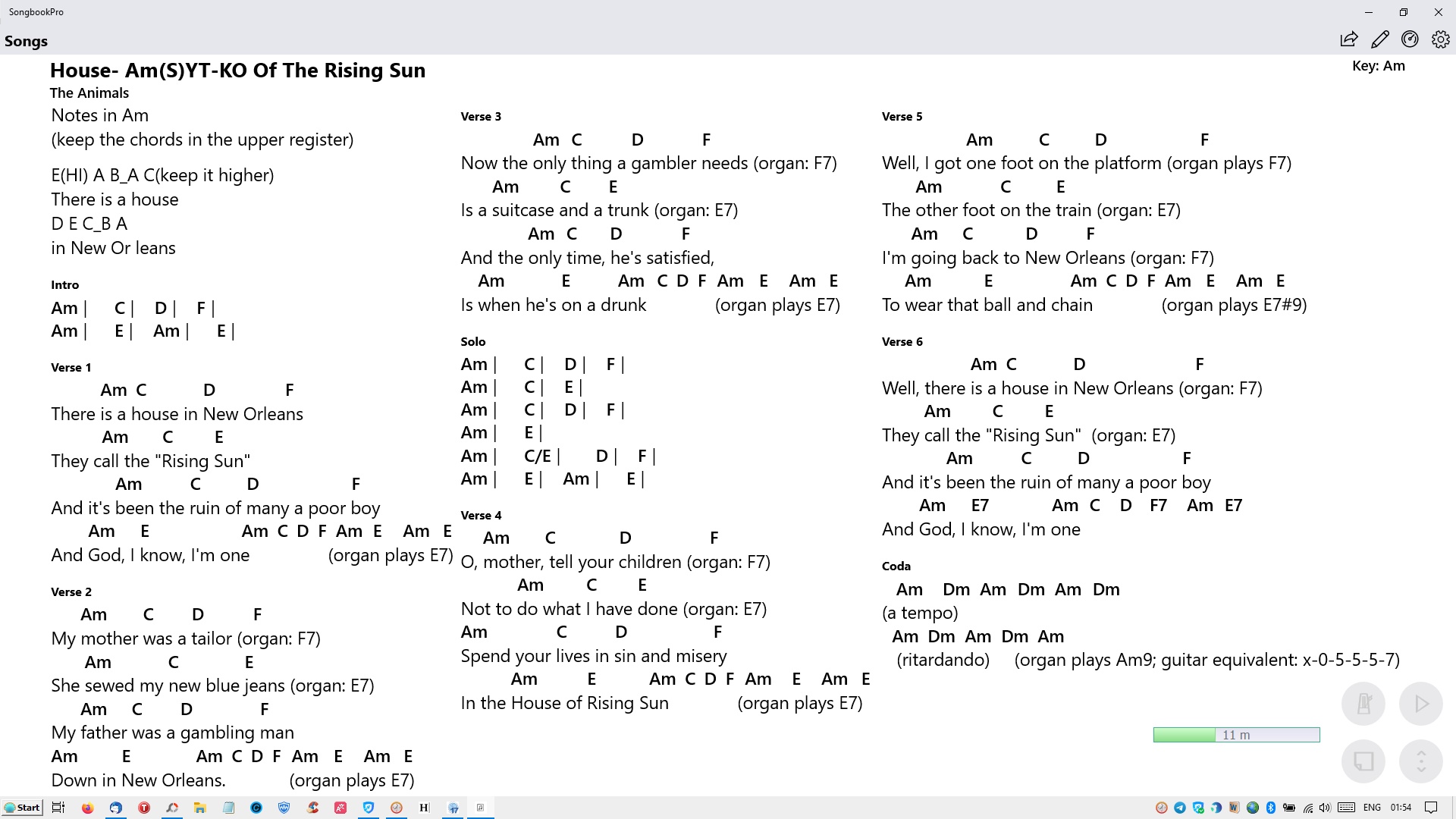Click the Verse 4 section heading
This screenshot has height=819, width=1456.
(x=481, y=516)
